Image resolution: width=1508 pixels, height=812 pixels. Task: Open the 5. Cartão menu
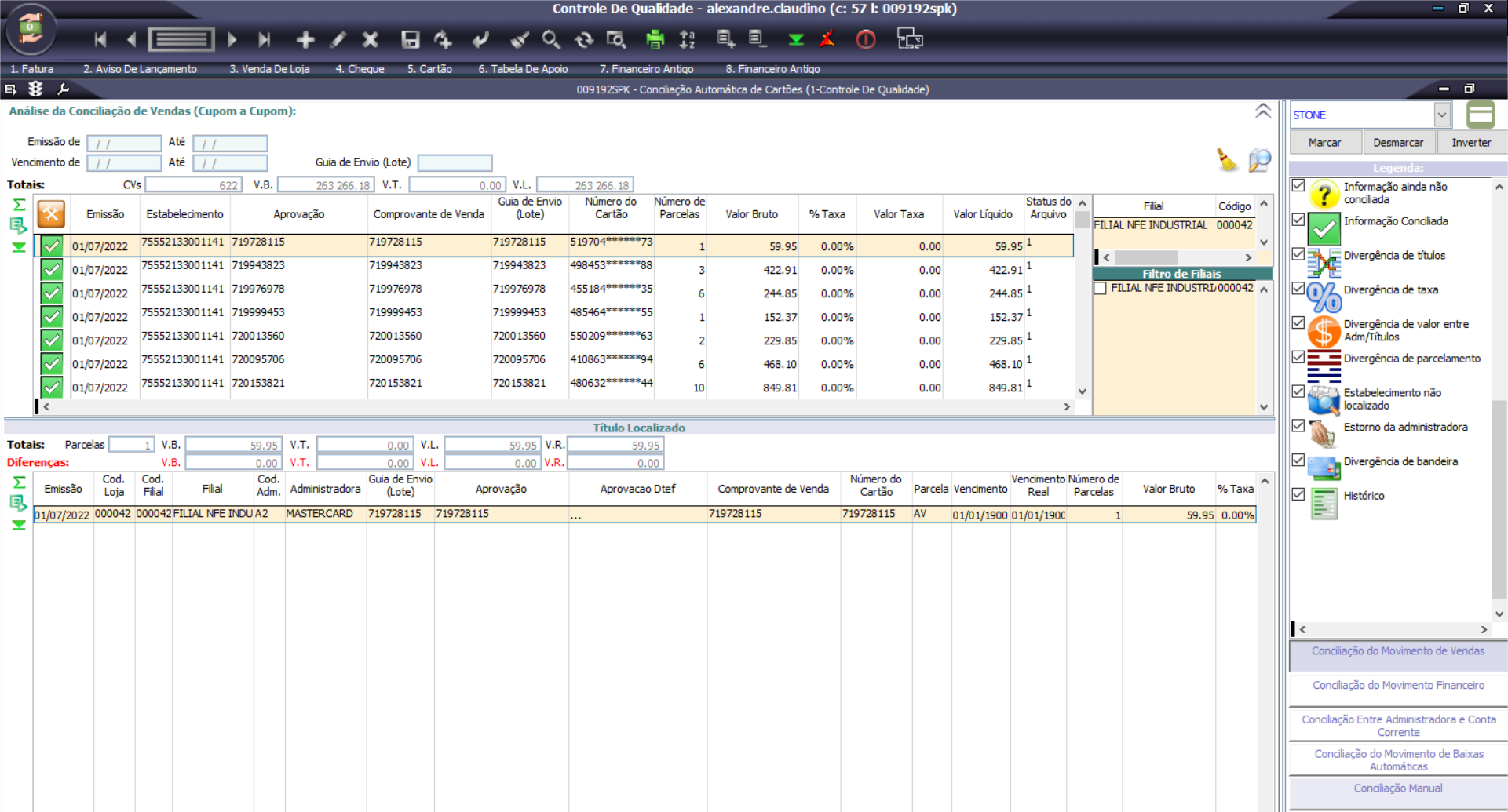click(429, 69)
